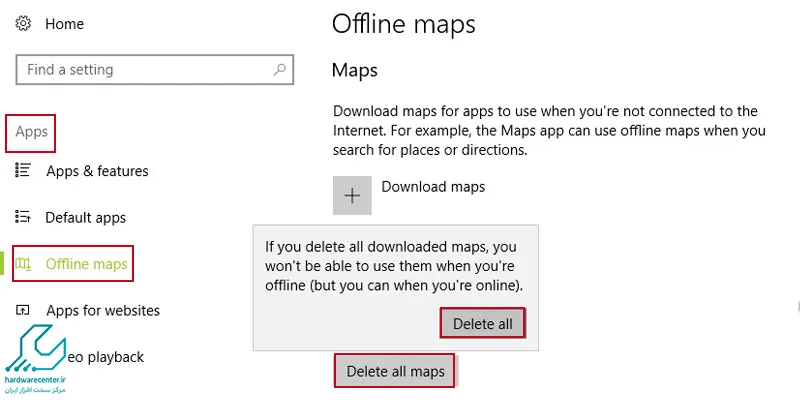Open Default apps section
Viewport: 800px width, 400px height.
tap(86, 218)
